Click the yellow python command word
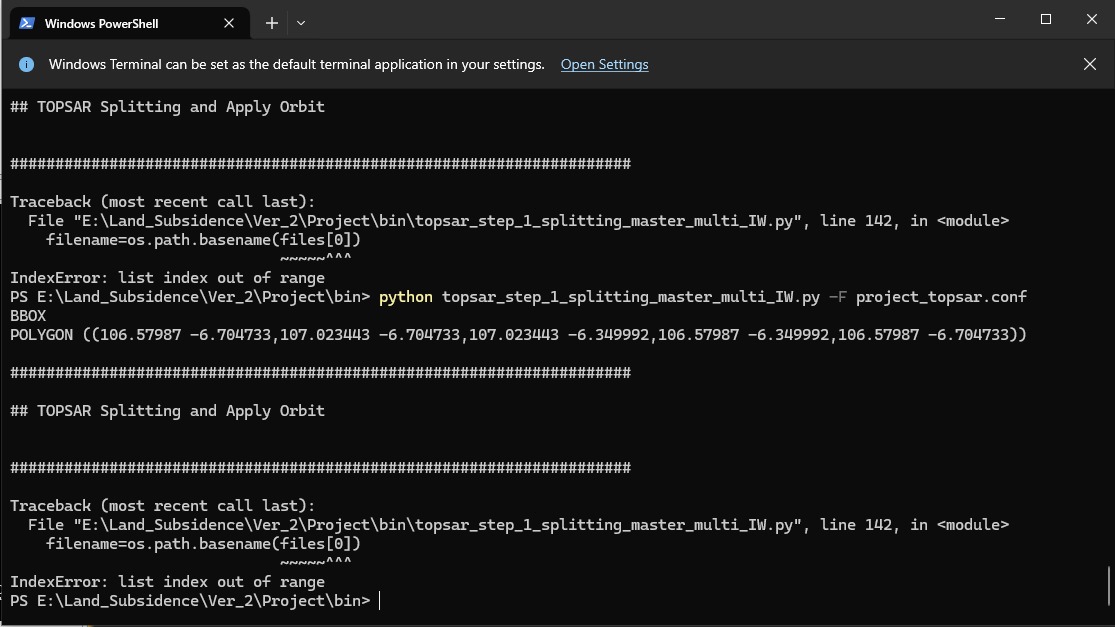 [x=405, y=297]
